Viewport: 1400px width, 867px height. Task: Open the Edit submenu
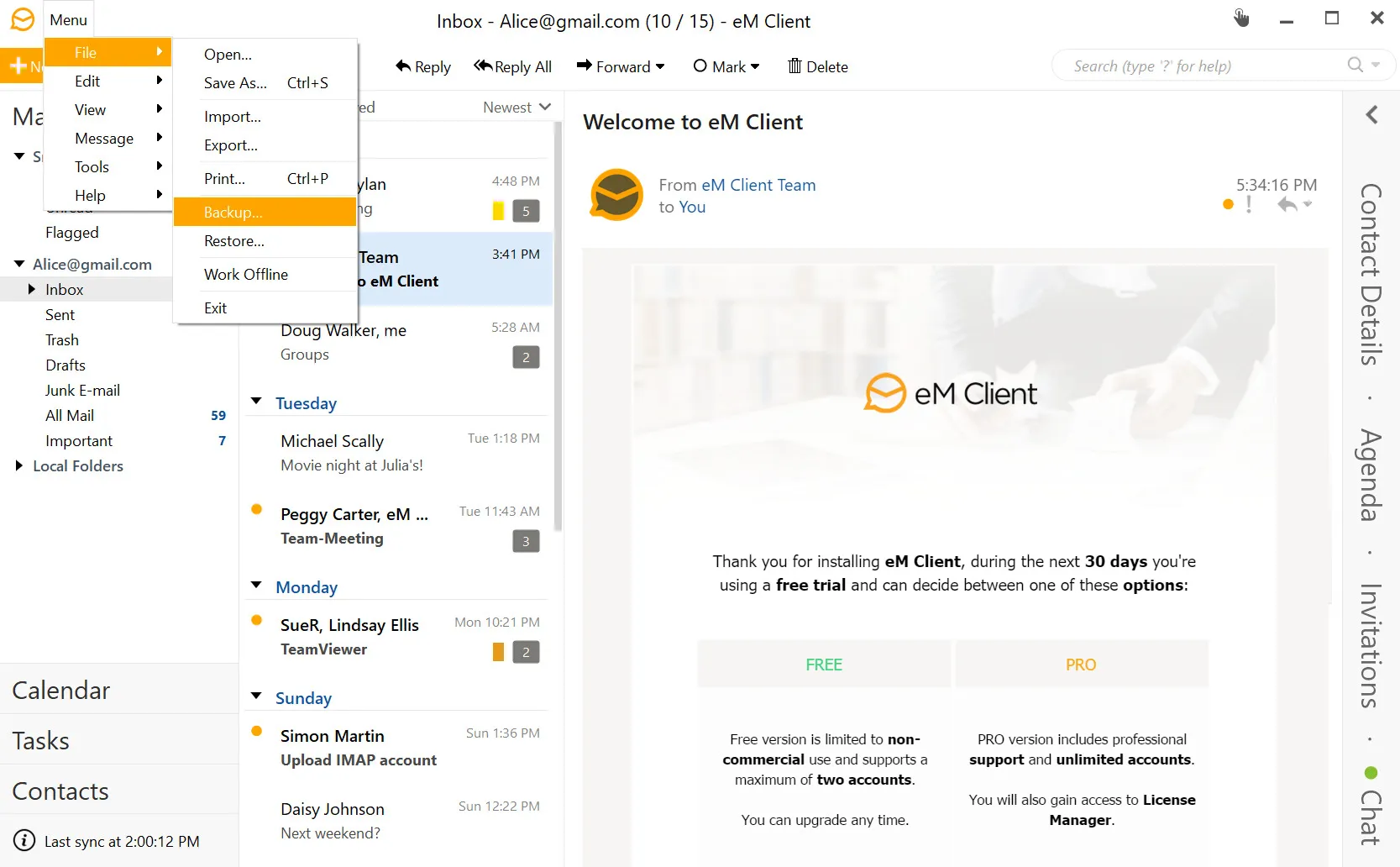pos(108,81)
